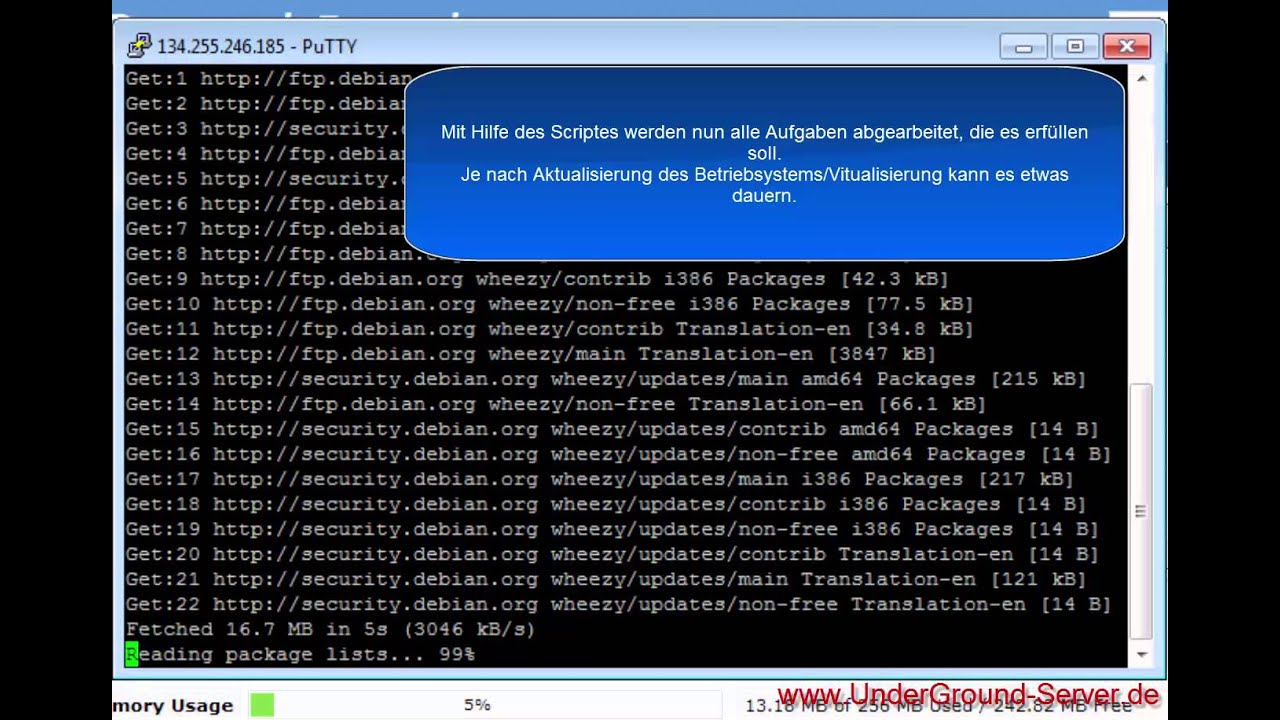Screen dimensions: 1280x720
Task: Click line Get:19 updates/non-free i386 Packages
Action: pyautogui.click(x=612, y=529)
